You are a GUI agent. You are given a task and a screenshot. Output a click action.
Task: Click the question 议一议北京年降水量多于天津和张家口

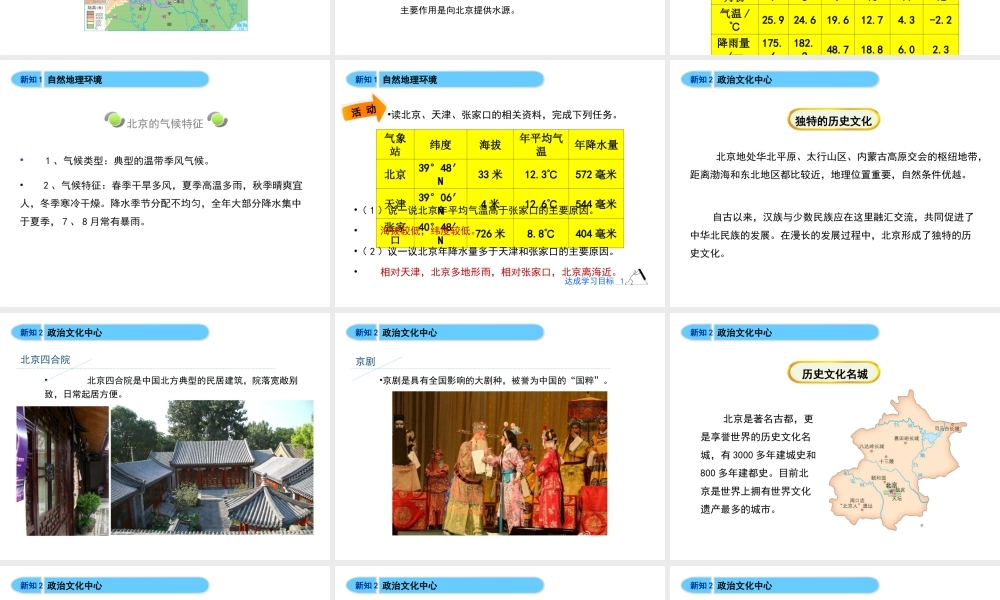tap(486, 251)
